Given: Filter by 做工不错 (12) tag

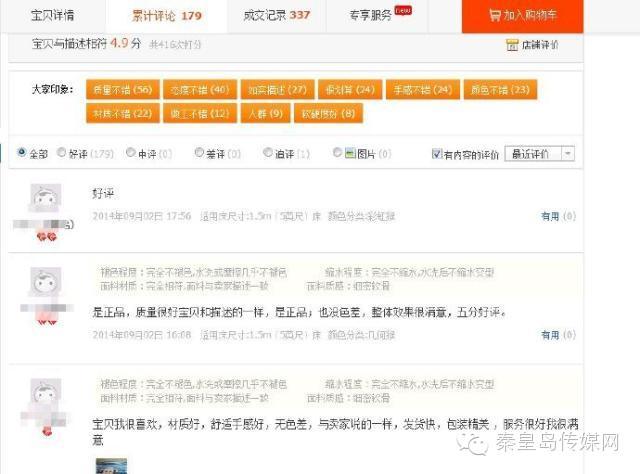Looking at the screenshot, I should 200,113.
